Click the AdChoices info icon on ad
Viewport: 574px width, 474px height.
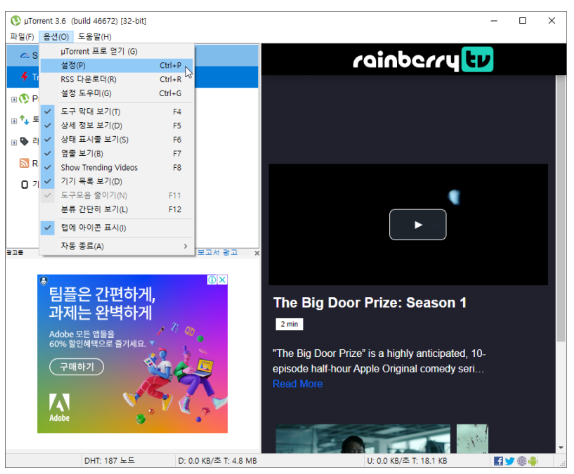(212, 280)
